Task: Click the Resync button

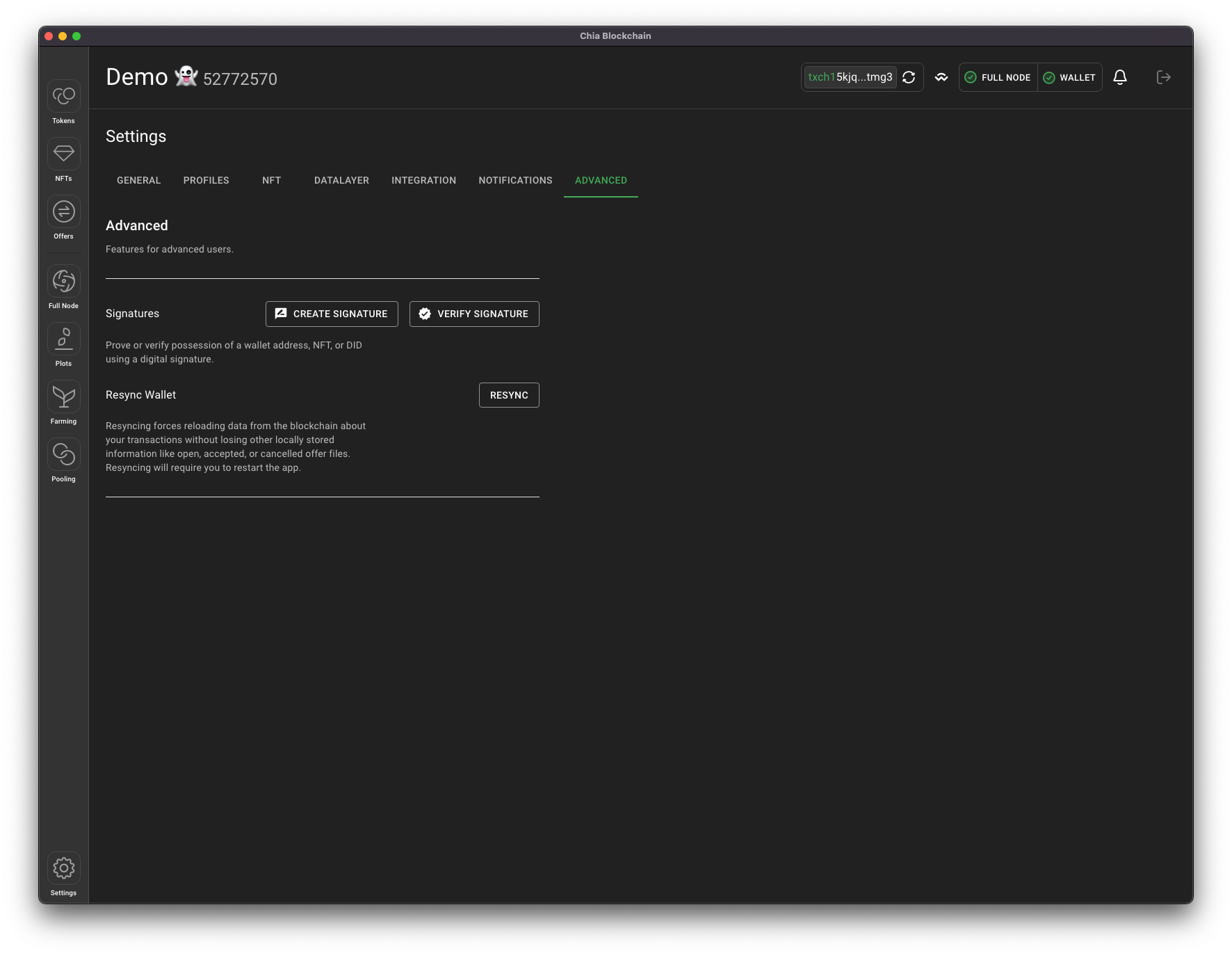Action: click(x=509, y=395)
